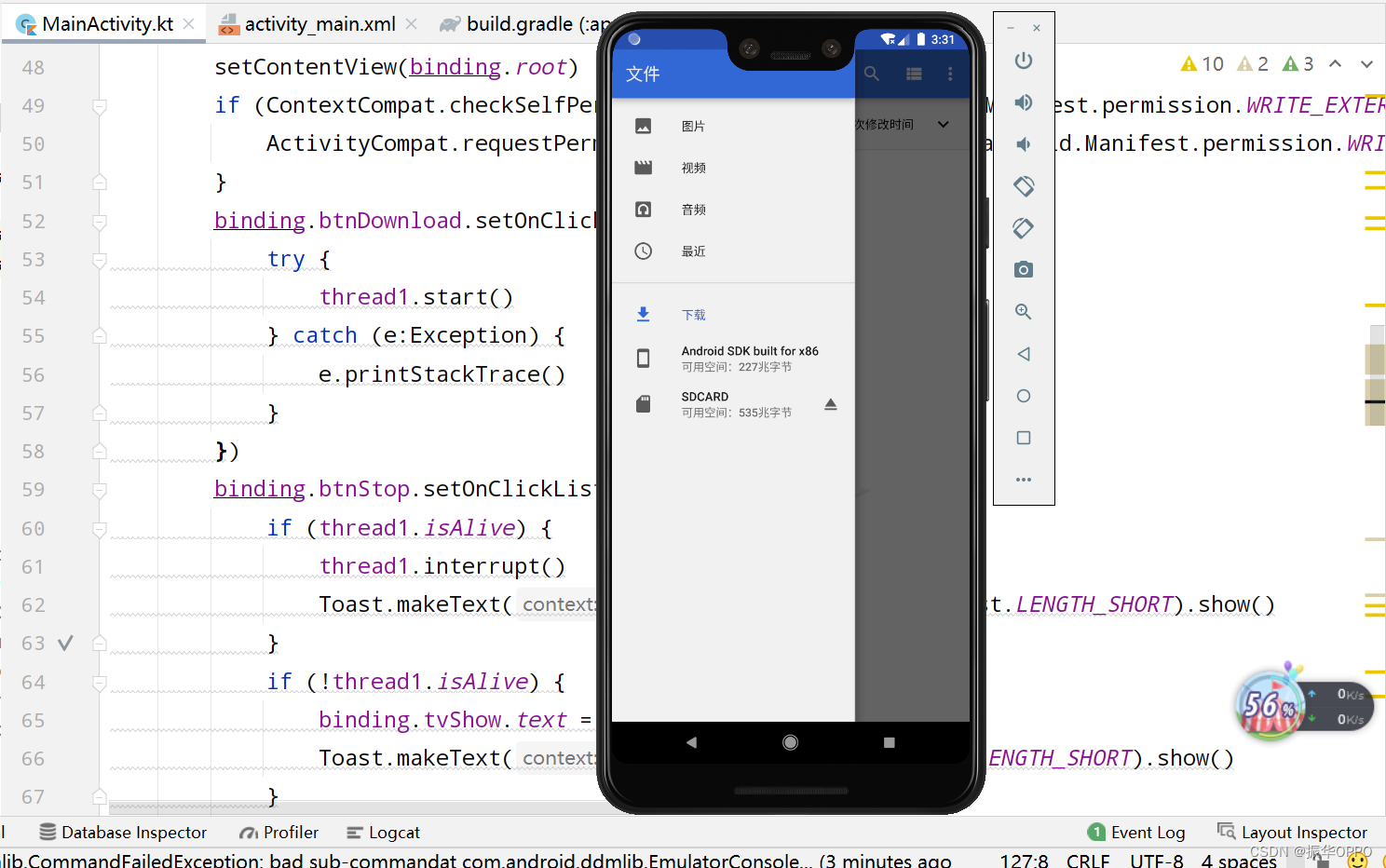Image resolution: width=1386 pixels, height=868 pixels.
Task: Open Event Log tool window
Action: click(1136, 833)
